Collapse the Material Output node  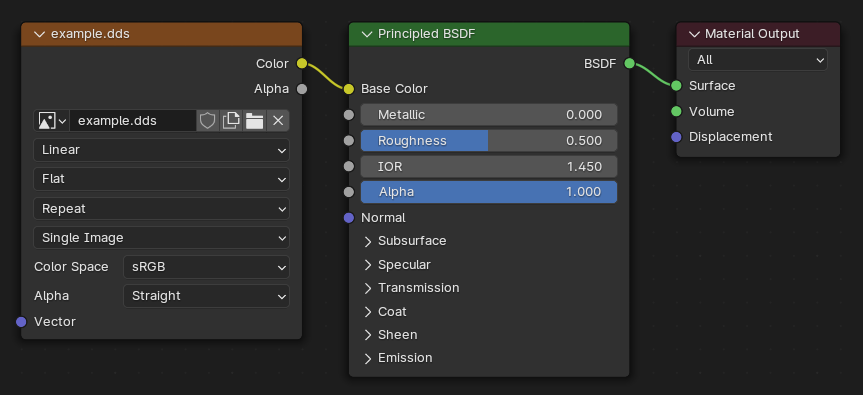pyautogui.click(x=694, y=34)
